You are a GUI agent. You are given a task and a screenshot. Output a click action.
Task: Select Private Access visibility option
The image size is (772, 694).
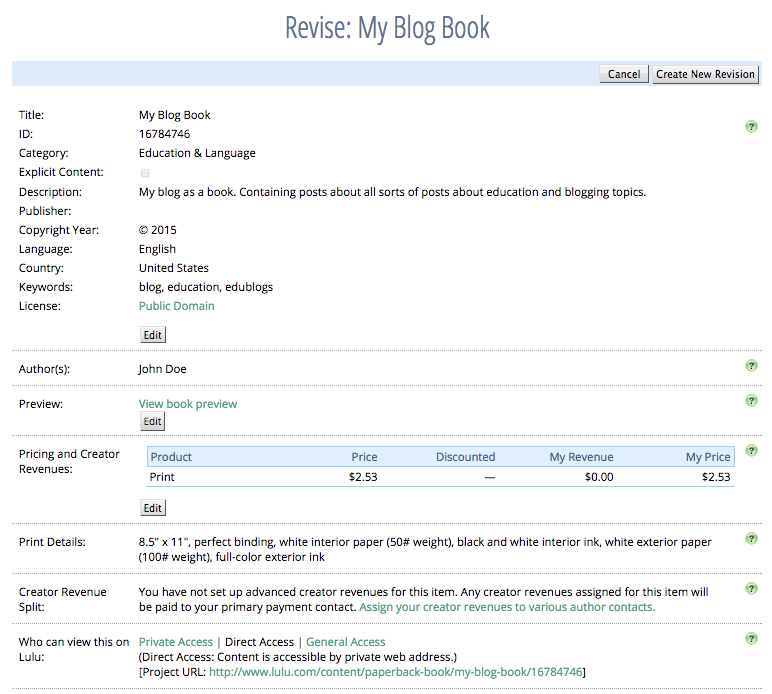click(176, 642)
